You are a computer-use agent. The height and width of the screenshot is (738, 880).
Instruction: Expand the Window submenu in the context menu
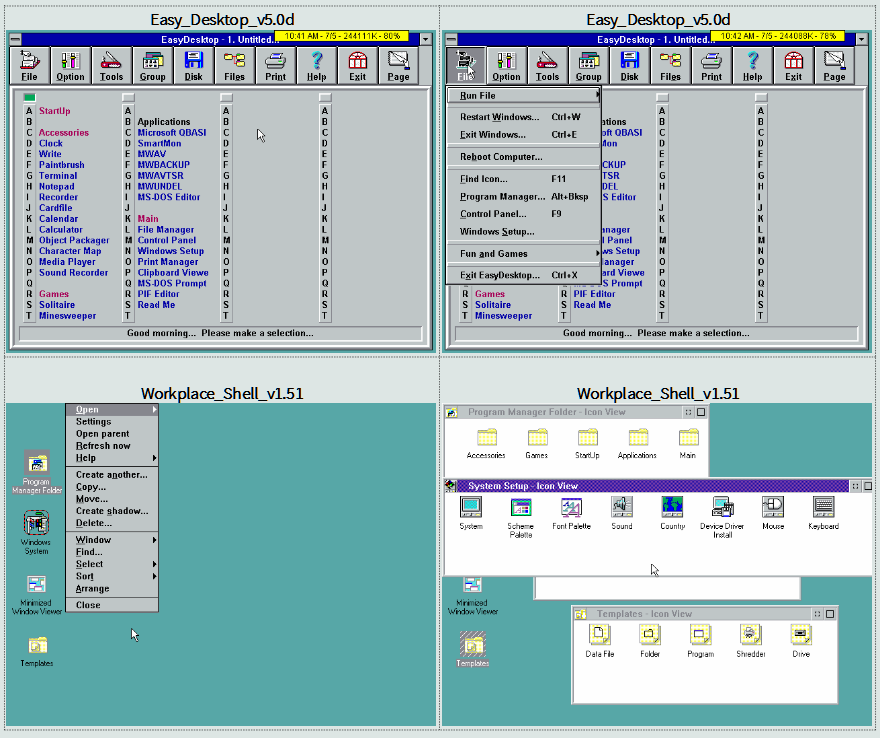(112, 540)
